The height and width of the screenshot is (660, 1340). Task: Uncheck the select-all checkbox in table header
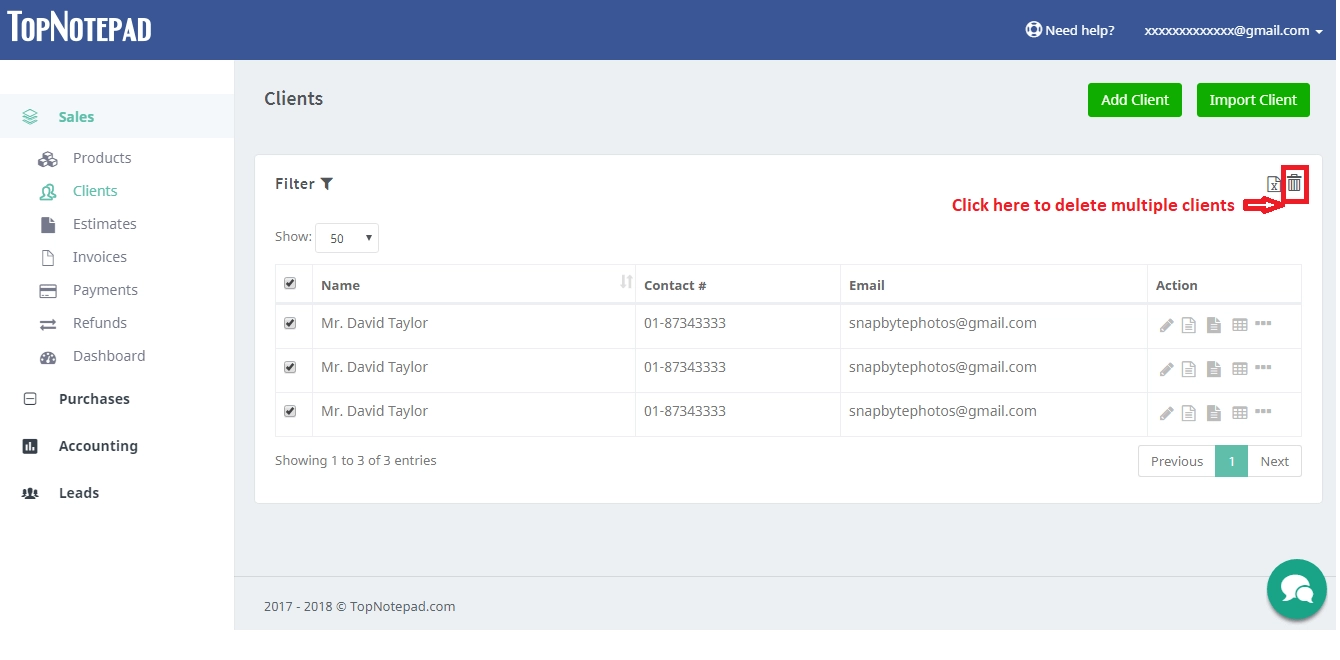(291, 281)
